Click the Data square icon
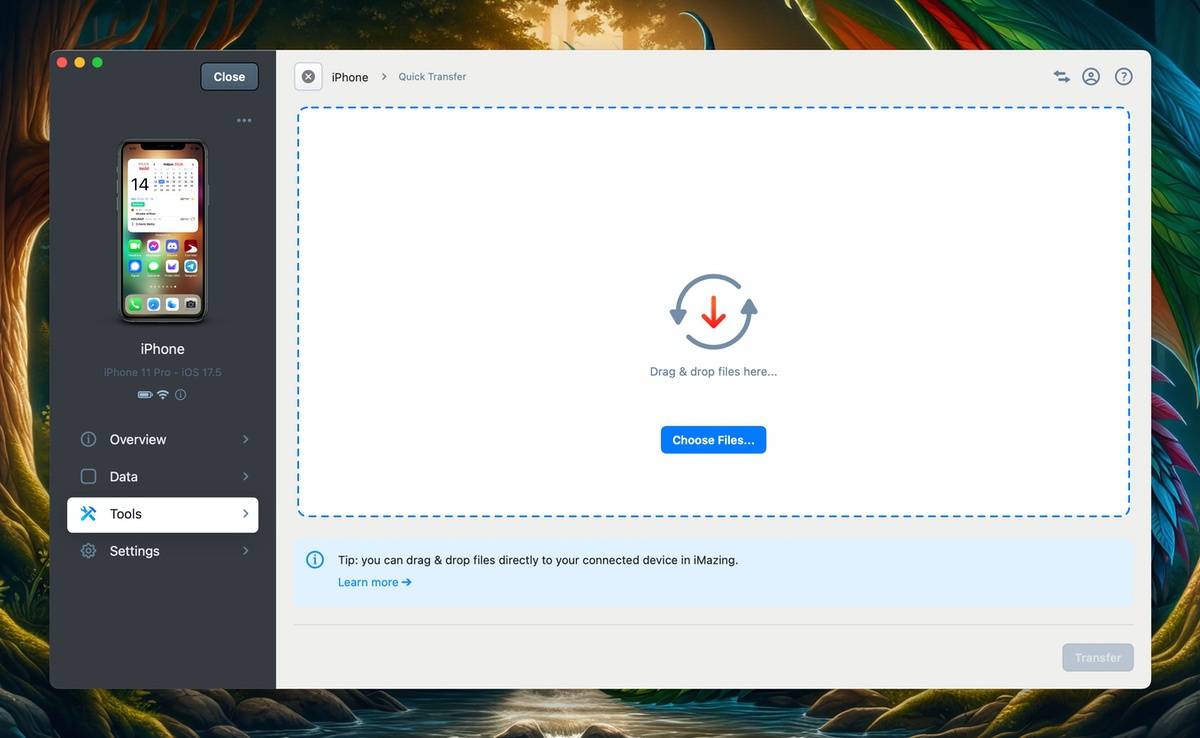 (88, 477)
